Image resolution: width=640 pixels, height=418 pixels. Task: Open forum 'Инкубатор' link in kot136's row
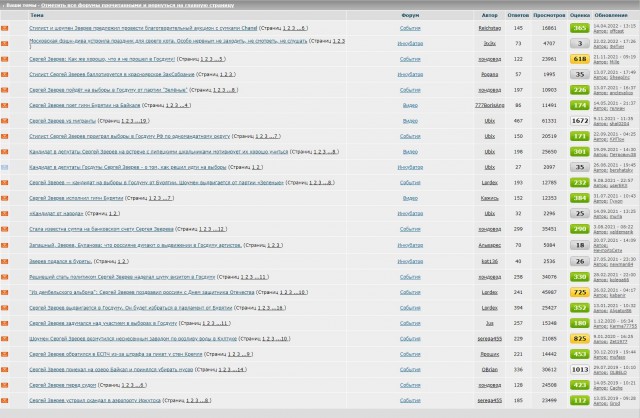(410, 261)
